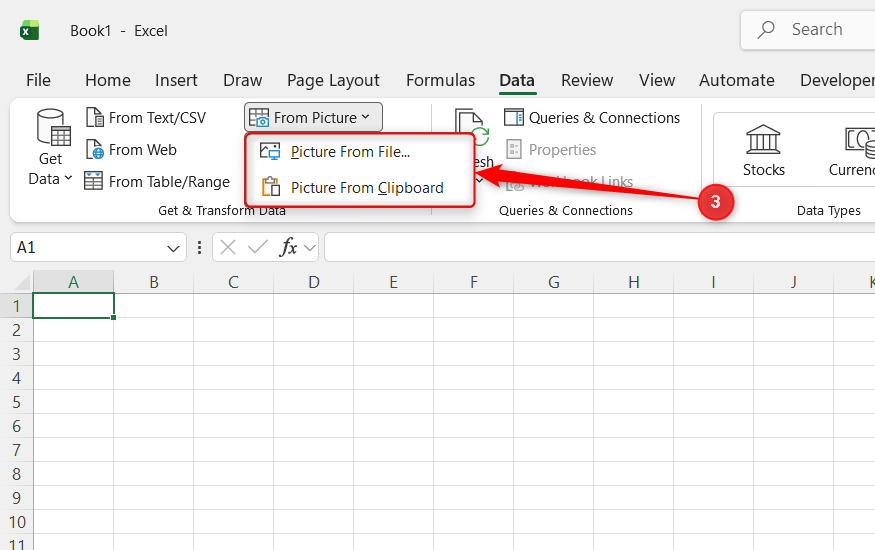This screenshot has height=550, width=875.
Task: Open the File tab
Action: (x=39, y=80)
